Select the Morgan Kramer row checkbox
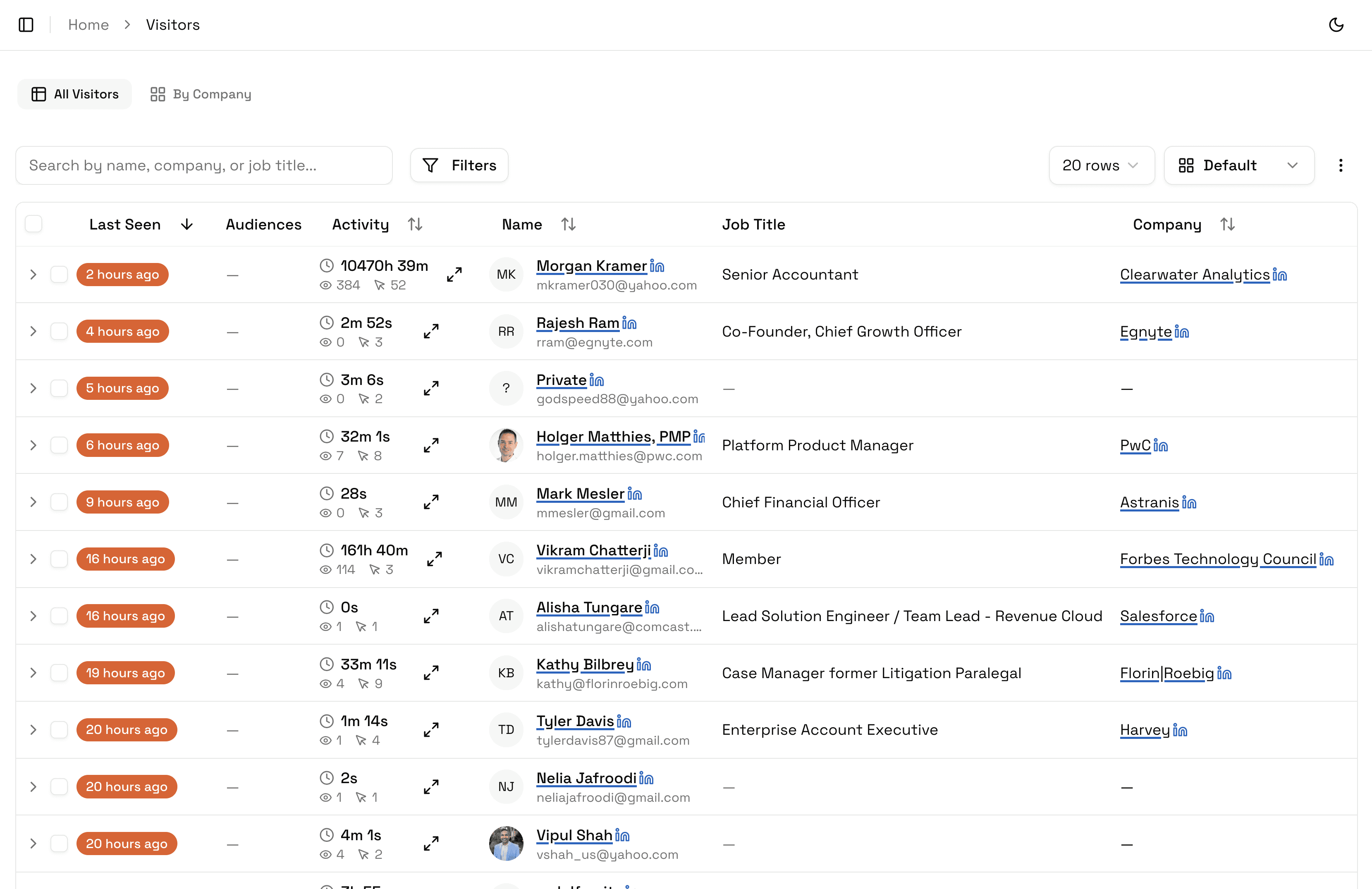Image resolution: width=1372 pixels, height=889 pixels. [59, 275]
